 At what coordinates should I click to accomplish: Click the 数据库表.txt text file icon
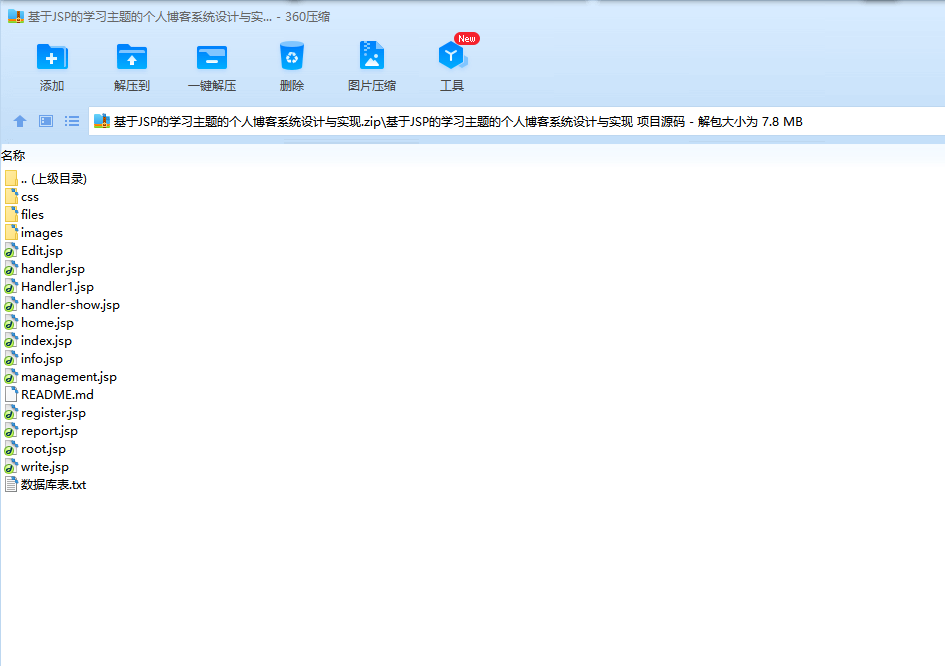[x=11, y=485]
